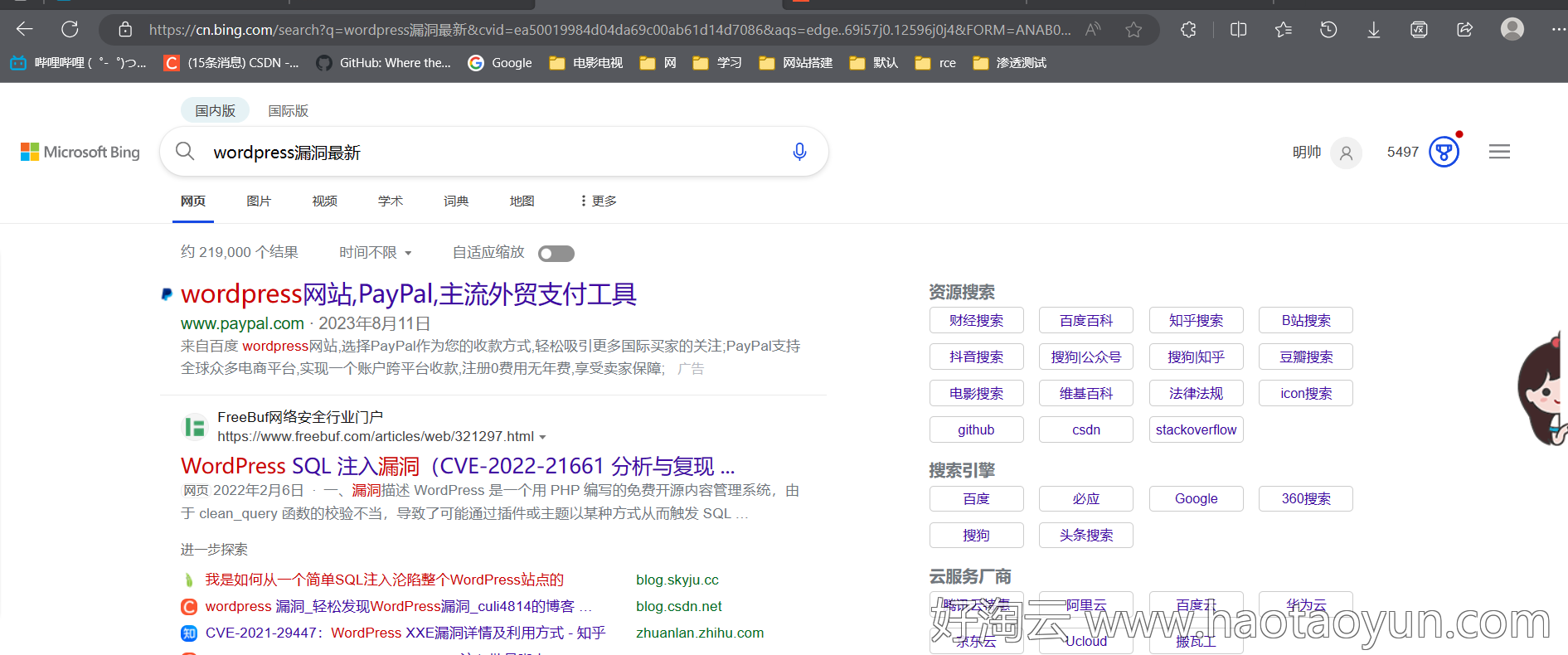Screen dimensions: 1568x655
Task: Expand 时间不限 time filter dropdown
Action: click(x=375, y=252)
